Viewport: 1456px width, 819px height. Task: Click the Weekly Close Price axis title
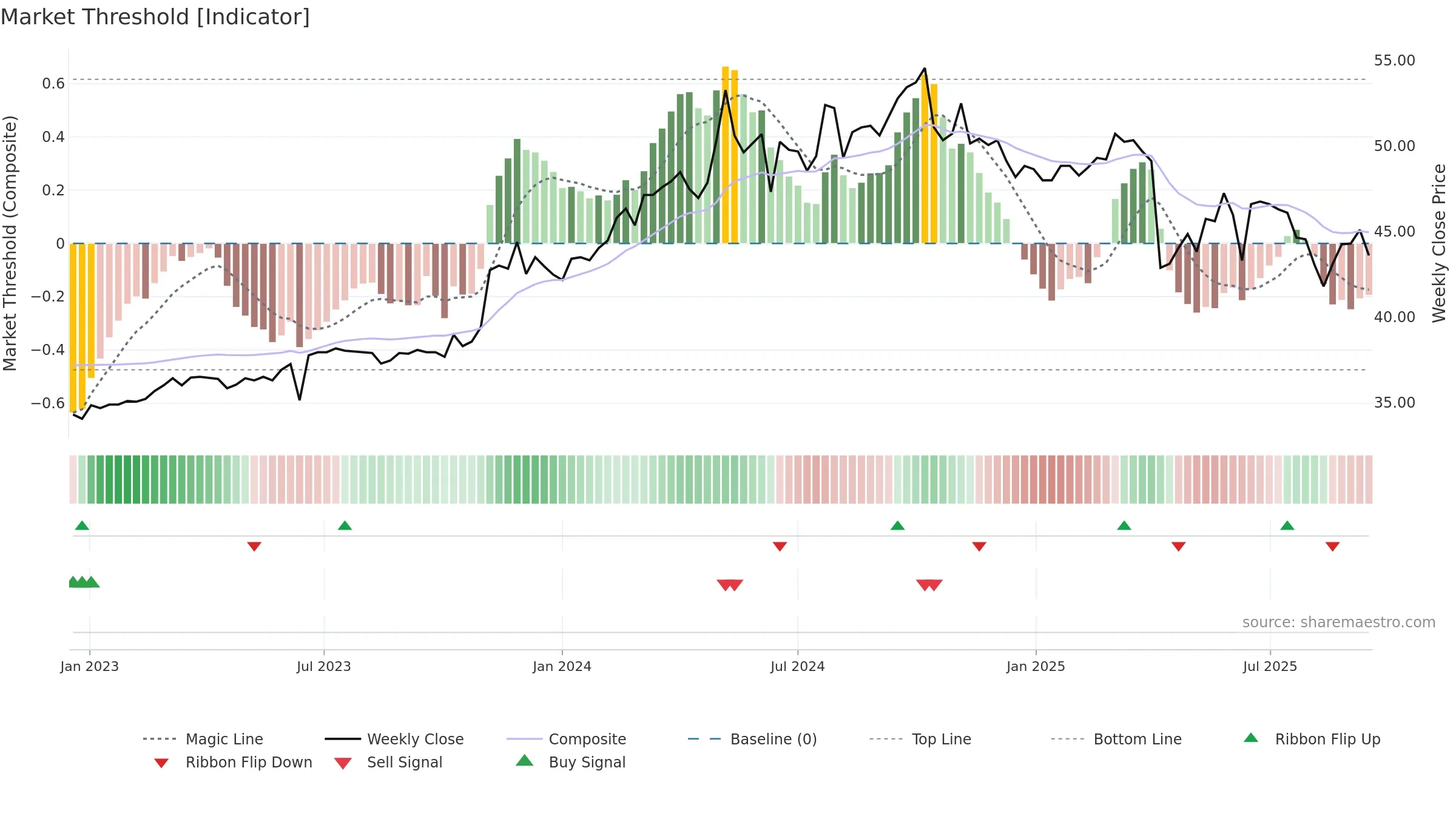point(1439,243)
